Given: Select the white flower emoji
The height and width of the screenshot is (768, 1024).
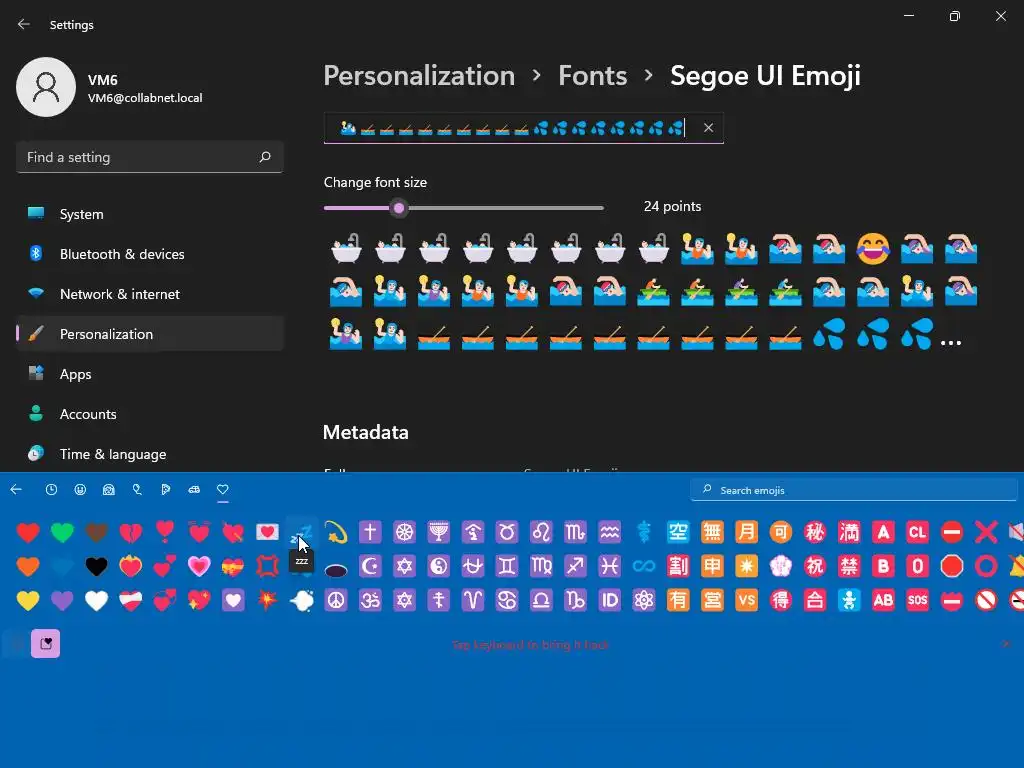Looking at the screenshot, I should [780, 566].
